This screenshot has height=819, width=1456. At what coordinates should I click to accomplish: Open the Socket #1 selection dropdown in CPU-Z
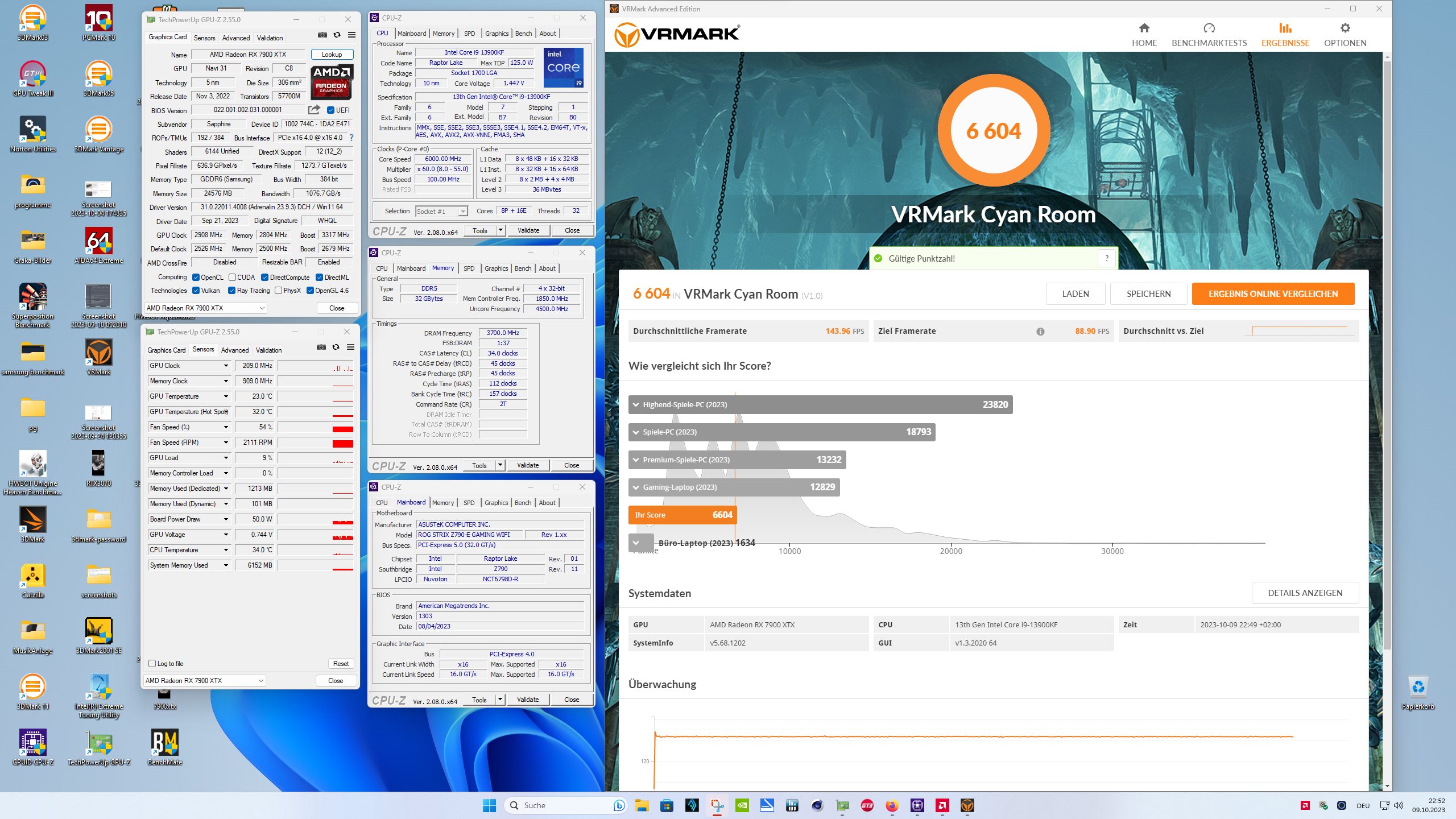tap(441, 212)
